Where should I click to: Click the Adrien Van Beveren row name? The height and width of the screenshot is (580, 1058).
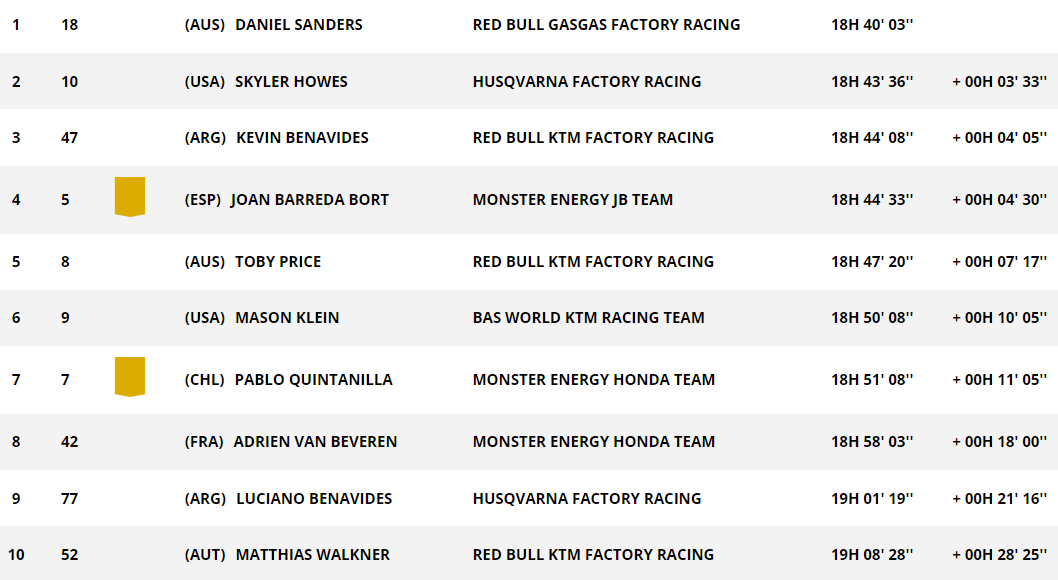coord(315,442)
